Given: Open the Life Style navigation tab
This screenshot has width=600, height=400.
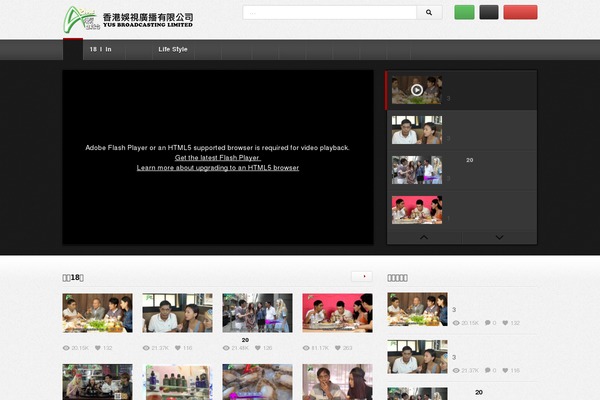Looking at the screenshot, I should tap(173, 49).
